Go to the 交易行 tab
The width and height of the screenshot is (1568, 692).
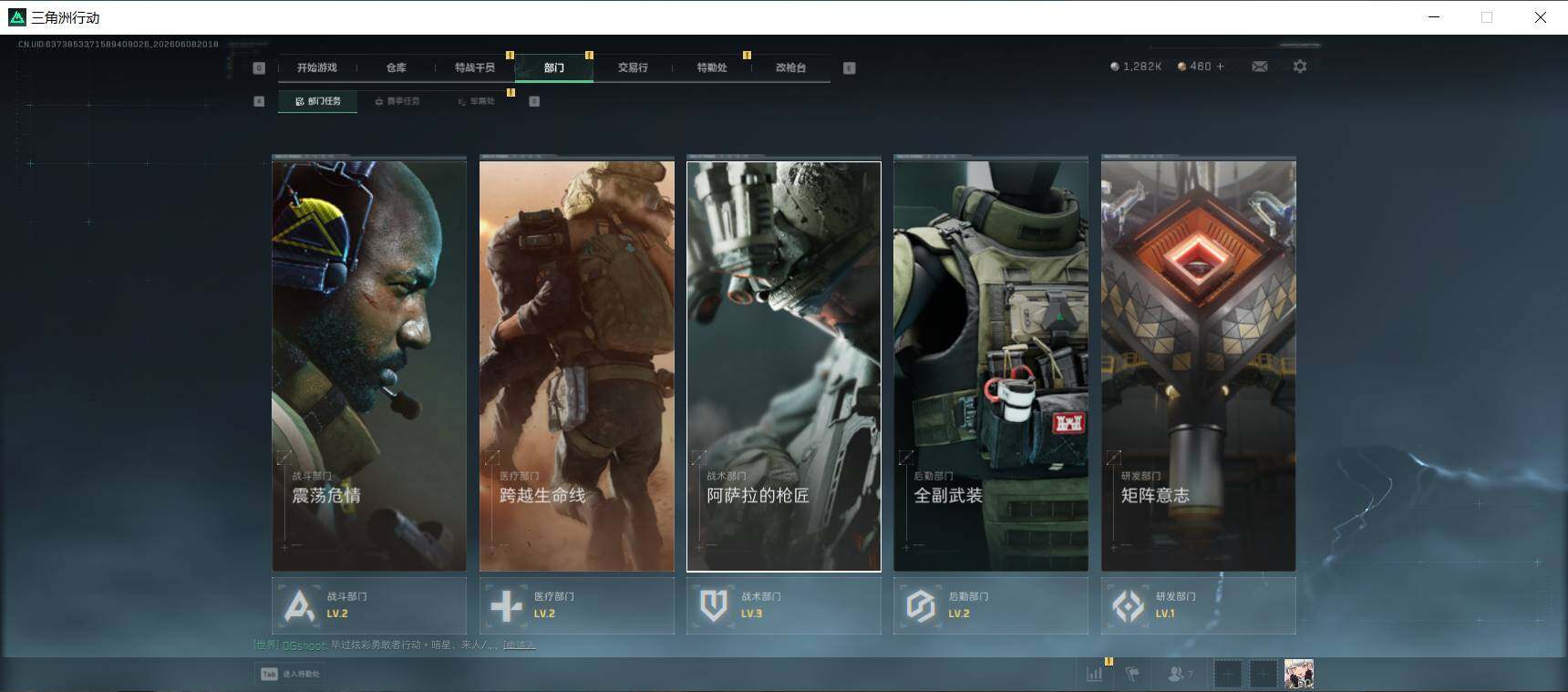(633, 67)
